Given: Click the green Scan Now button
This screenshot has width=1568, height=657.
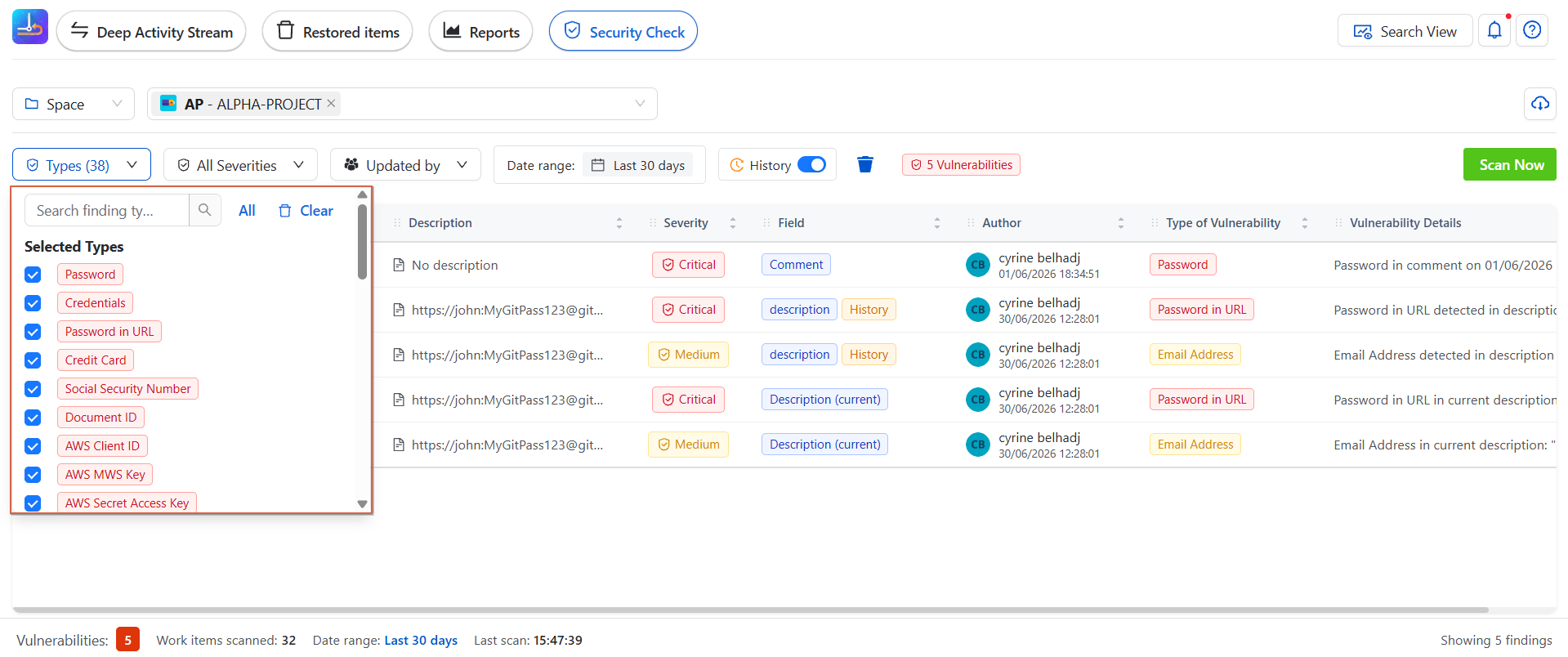Looking at the screenshot, I should [1510, 164].
